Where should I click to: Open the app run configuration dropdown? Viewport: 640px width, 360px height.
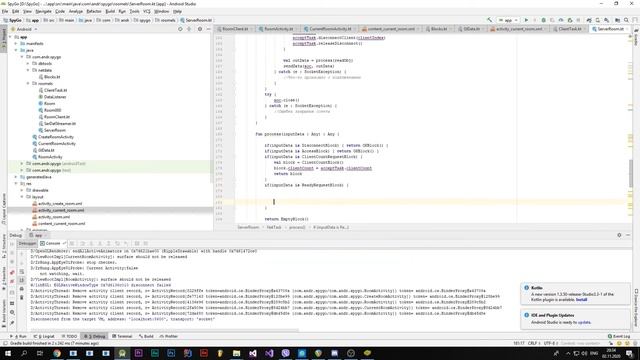[x=508, y=20]
